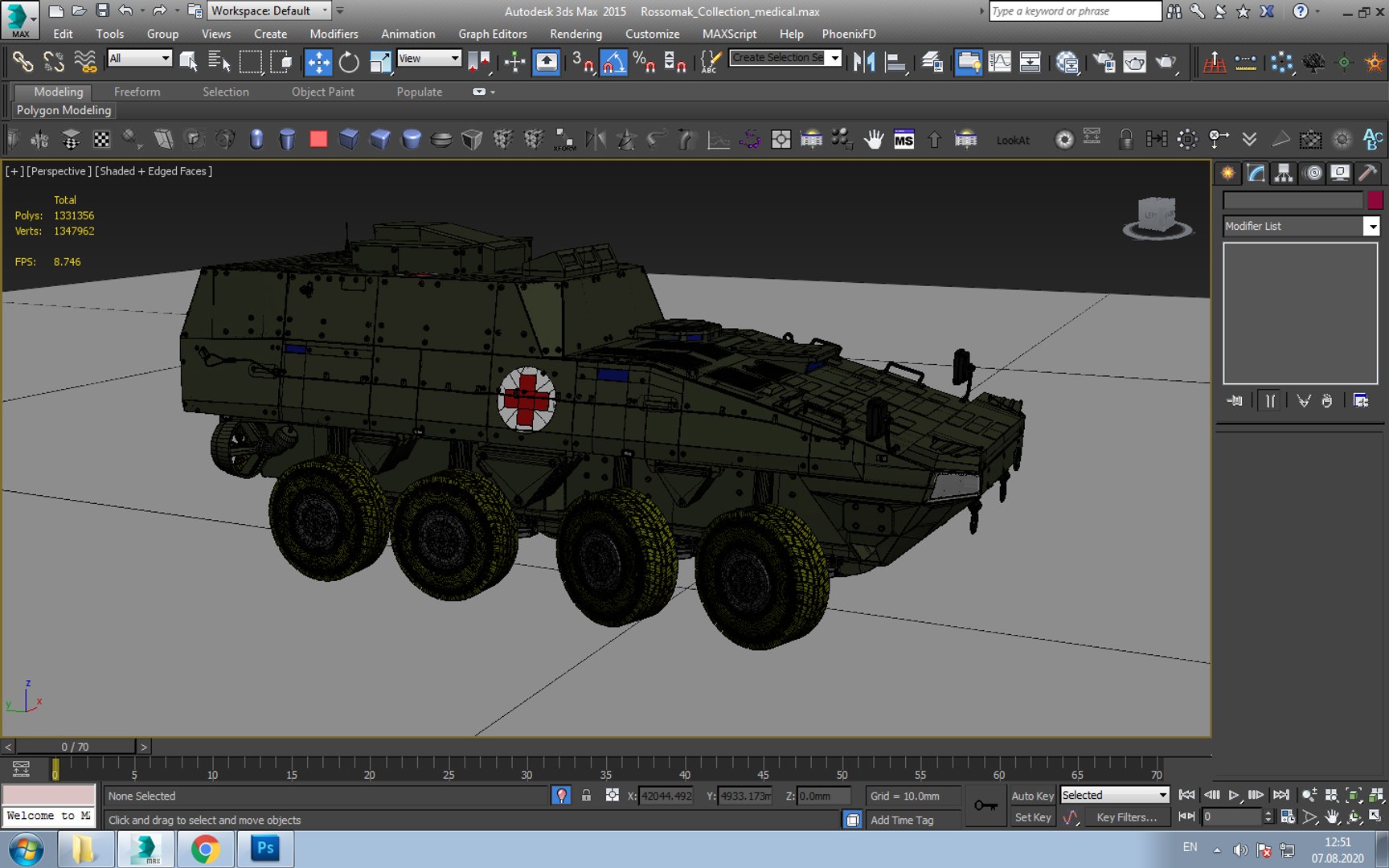Open the Create panel tab star icon
This screenshot has height=868, width=1389.
[1227, 173]
